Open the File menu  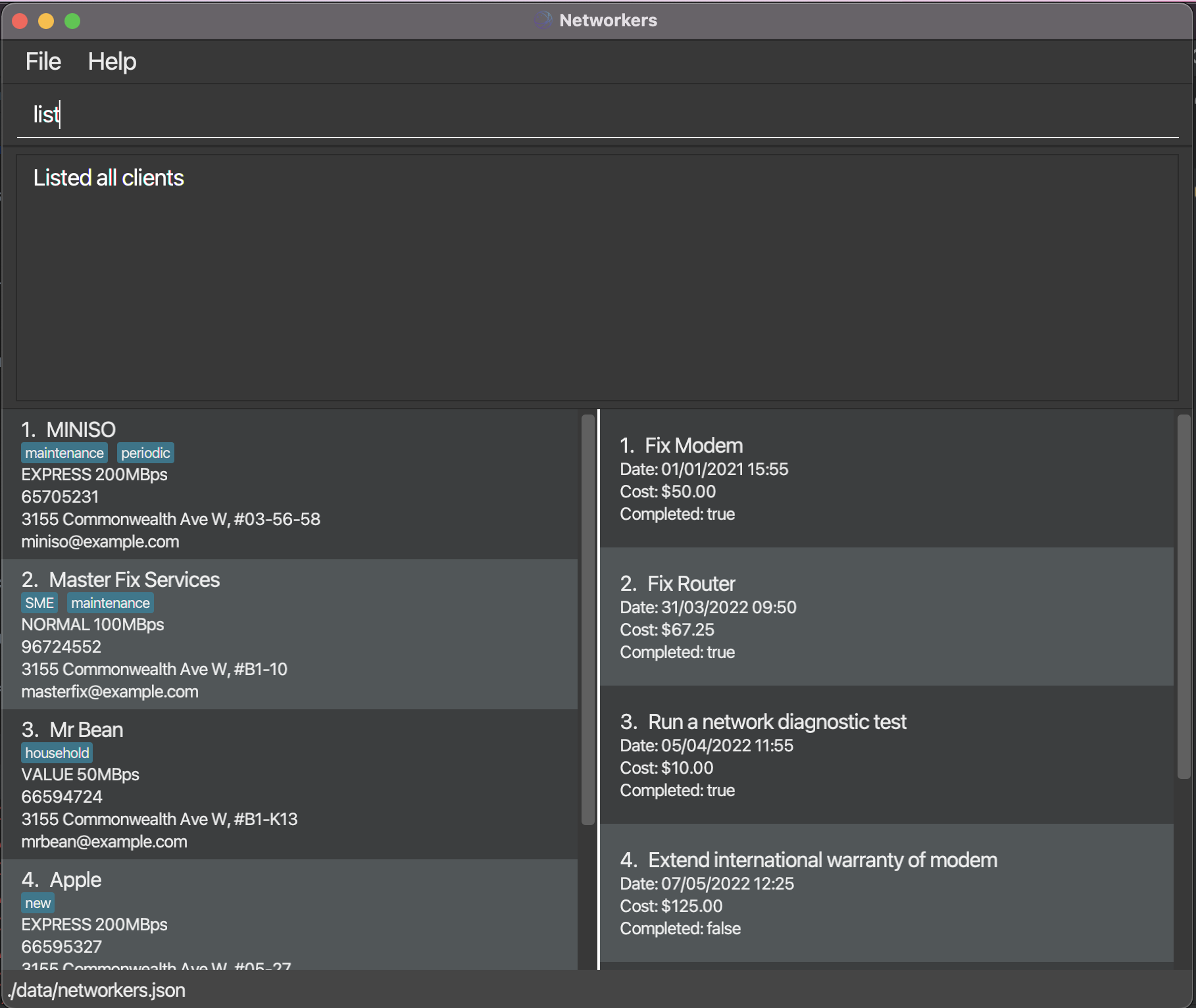(43, 61)
